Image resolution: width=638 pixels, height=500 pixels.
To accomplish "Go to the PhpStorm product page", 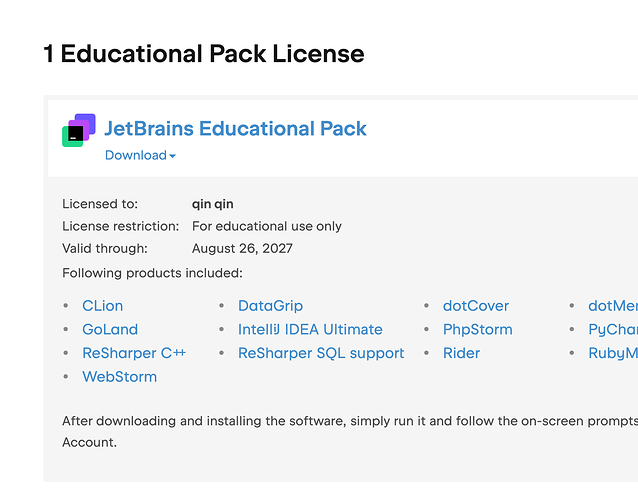I will (x=478, y=329).
